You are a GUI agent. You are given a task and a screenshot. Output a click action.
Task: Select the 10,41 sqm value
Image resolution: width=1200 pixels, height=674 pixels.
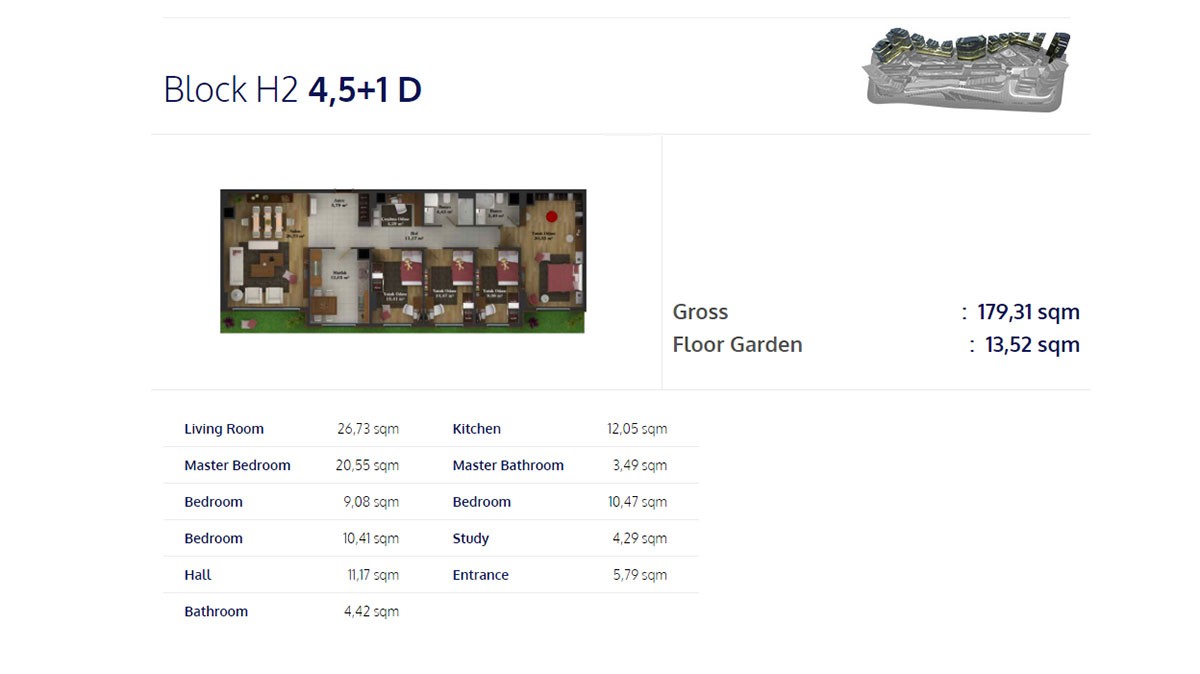click(x=370, y=538)
